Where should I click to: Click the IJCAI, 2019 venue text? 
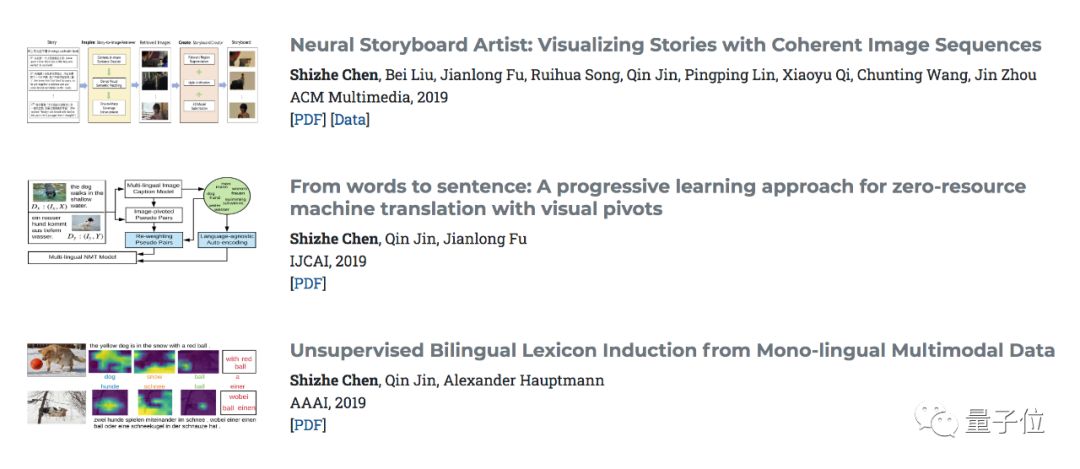coord(328,261)
